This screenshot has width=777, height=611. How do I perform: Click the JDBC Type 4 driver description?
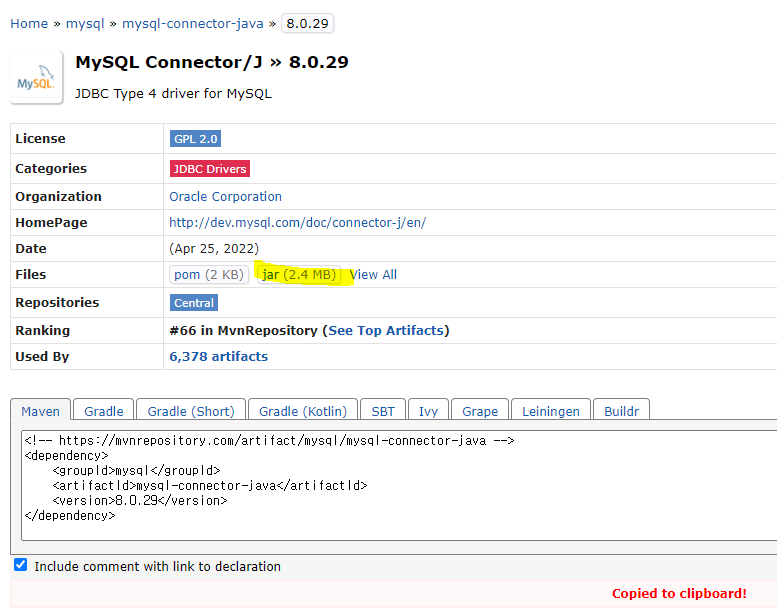(x=173, y=94)
